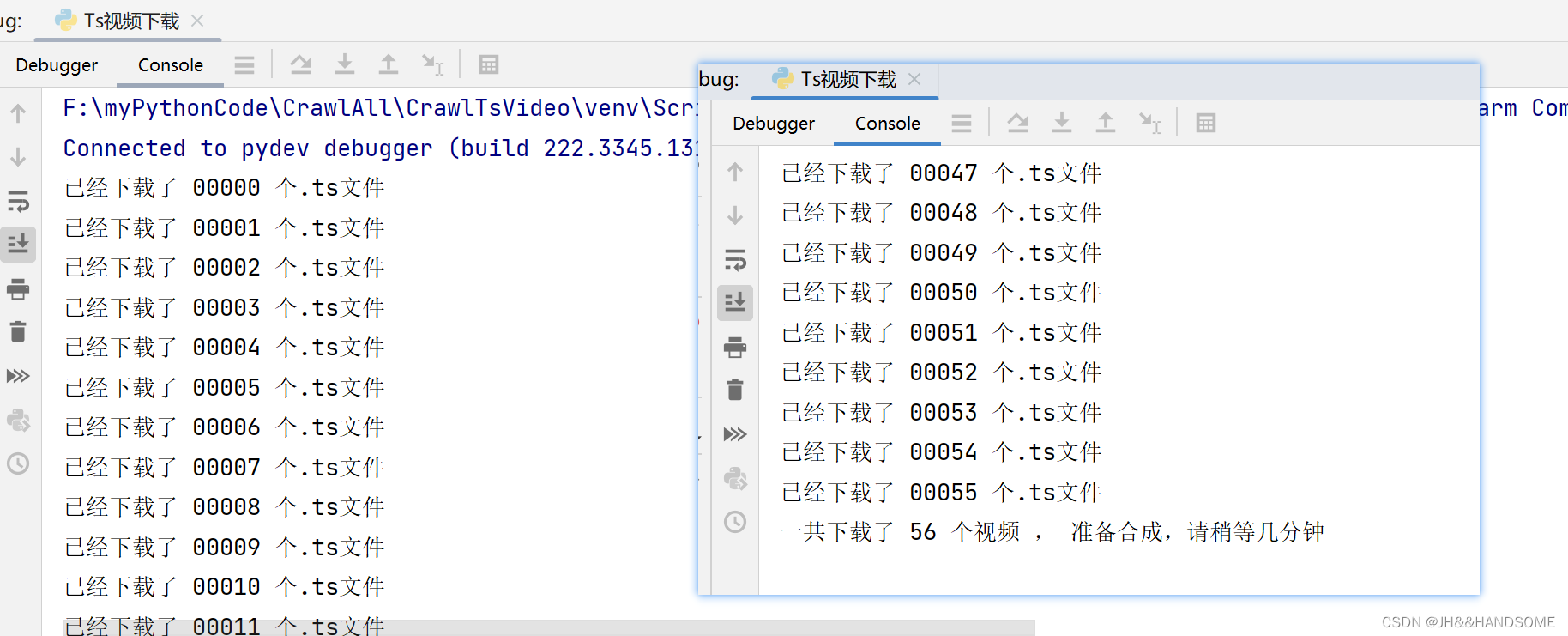Click Print icon in left window sidebar
Screen dimensions: 1568x636
coord(18,288)
